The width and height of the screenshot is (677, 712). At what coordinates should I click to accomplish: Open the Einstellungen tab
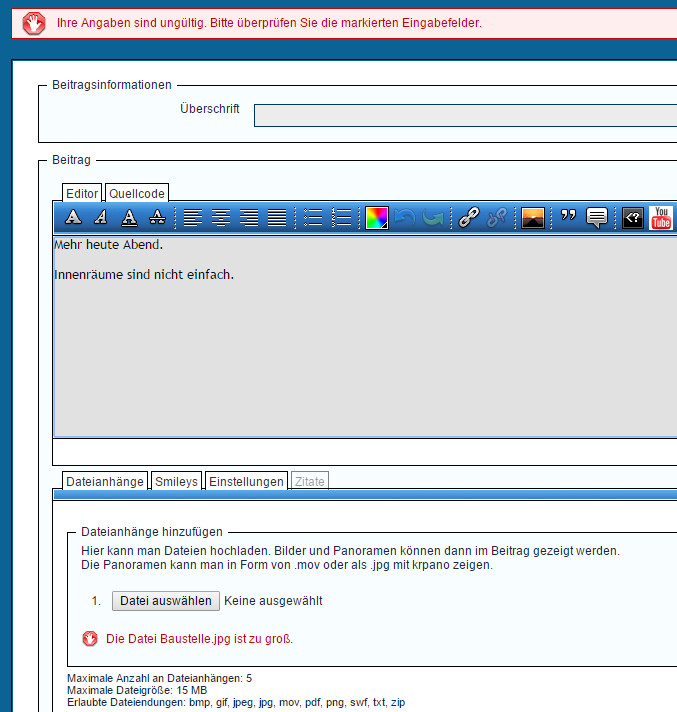click(245, 481)
